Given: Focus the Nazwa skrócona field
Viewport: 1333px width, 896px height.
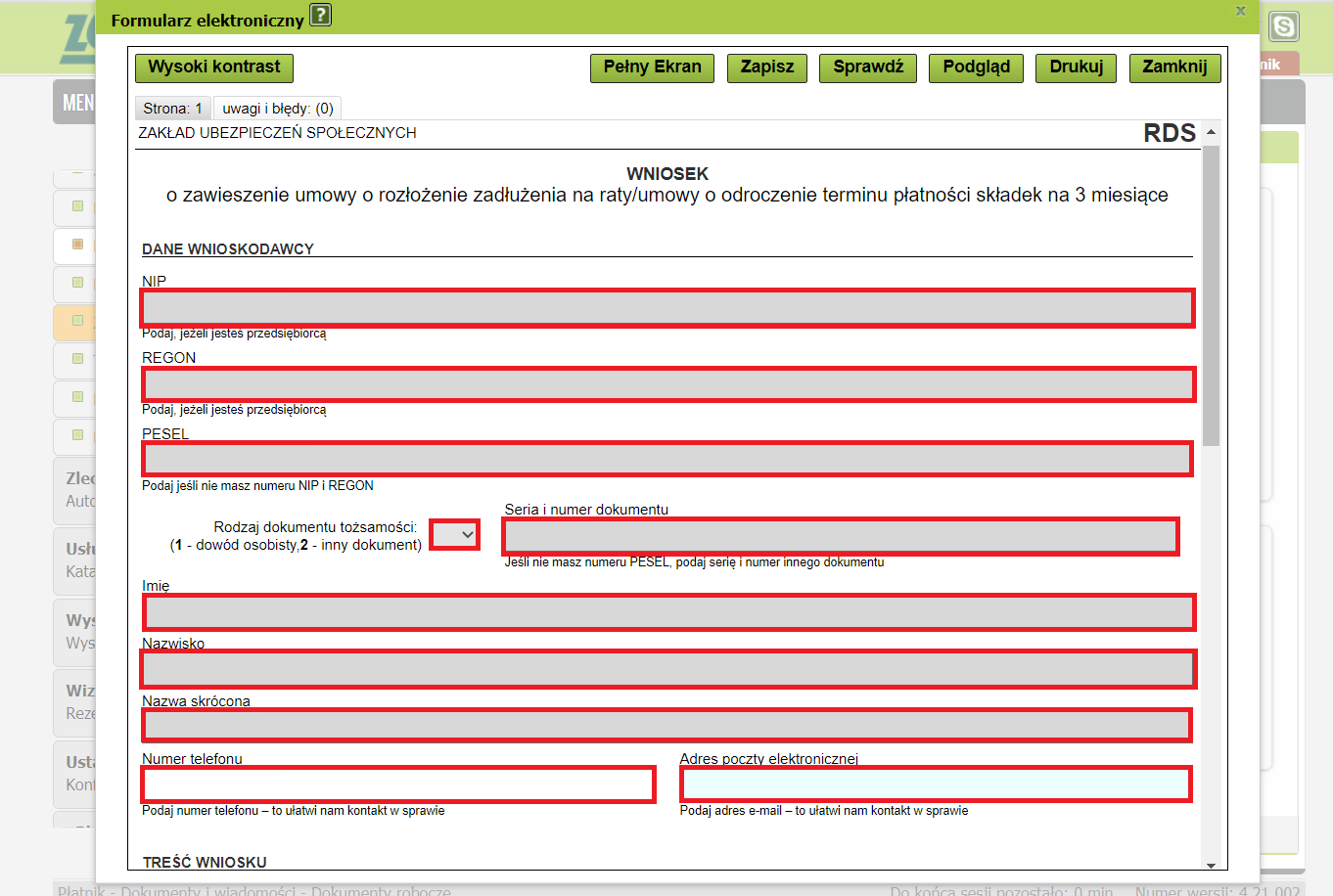Looking at the screenshot, I should [x=667, y=725].
